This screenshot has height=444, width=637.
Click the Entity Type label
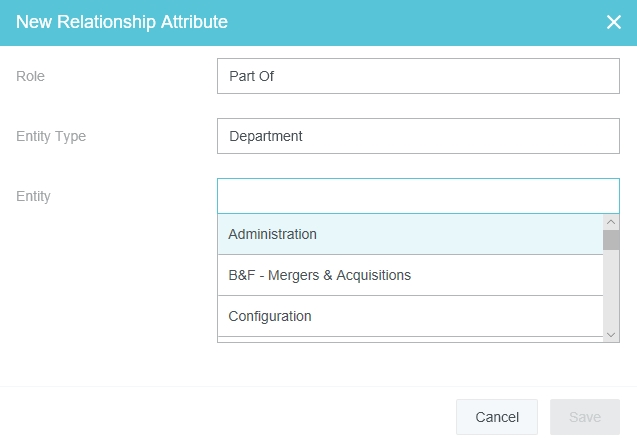51,136
